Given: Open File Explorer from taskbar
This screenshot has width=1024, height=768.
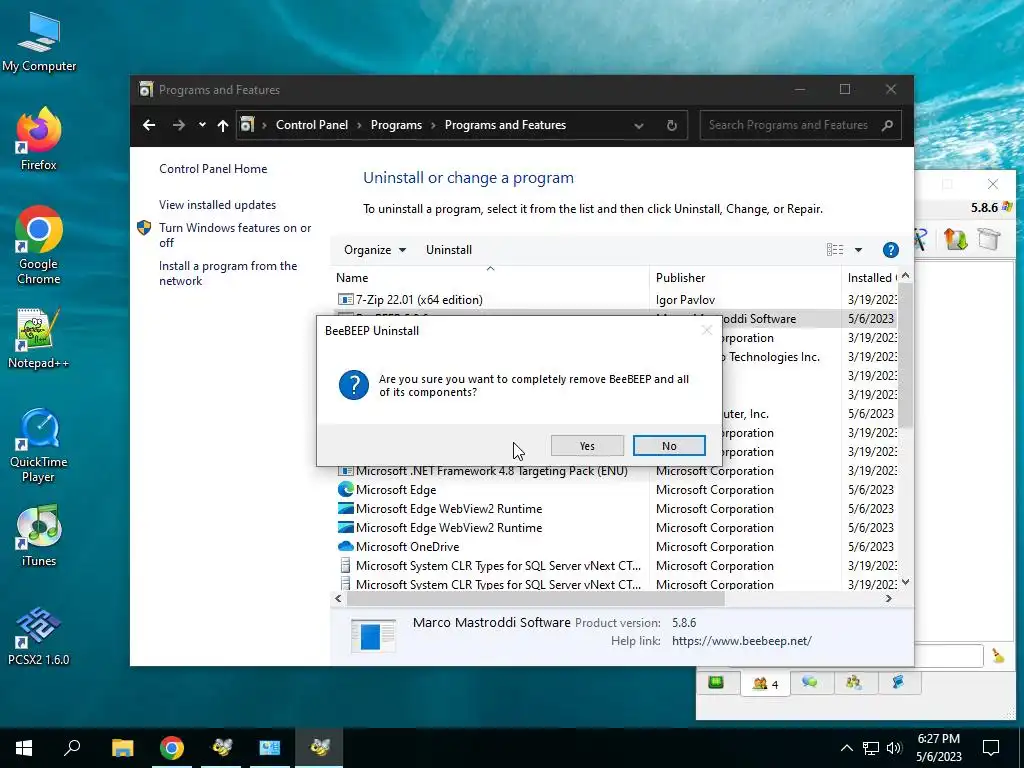Looking at the screenshot, I should coord(122,748).
